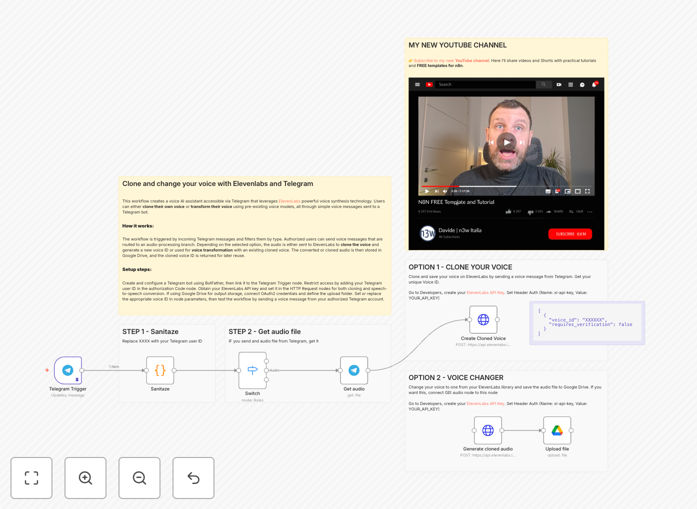
Task: Open the Sanitaze code node
Action: 160,370
